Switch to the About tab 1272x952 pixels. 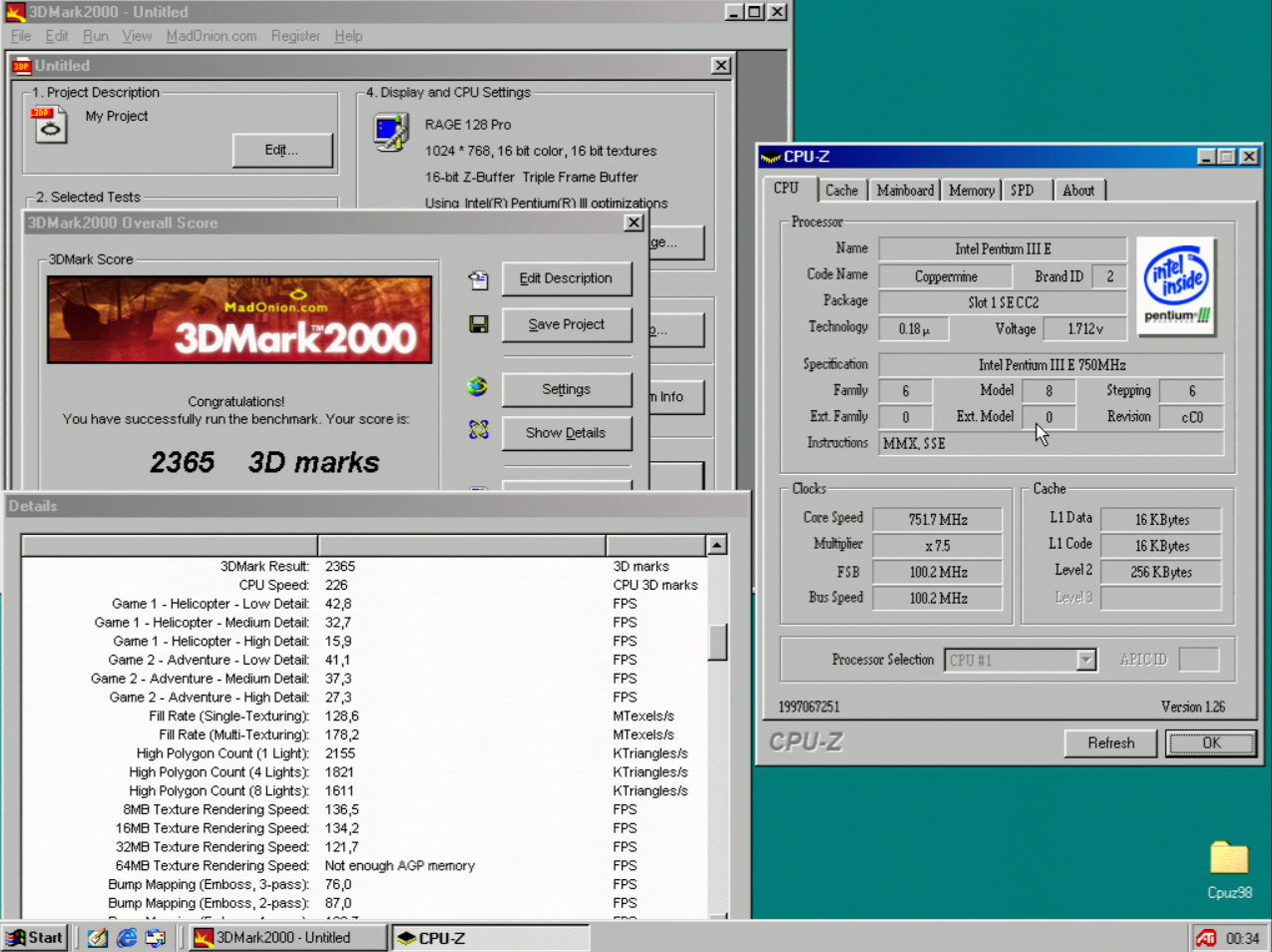(1078, 191)
